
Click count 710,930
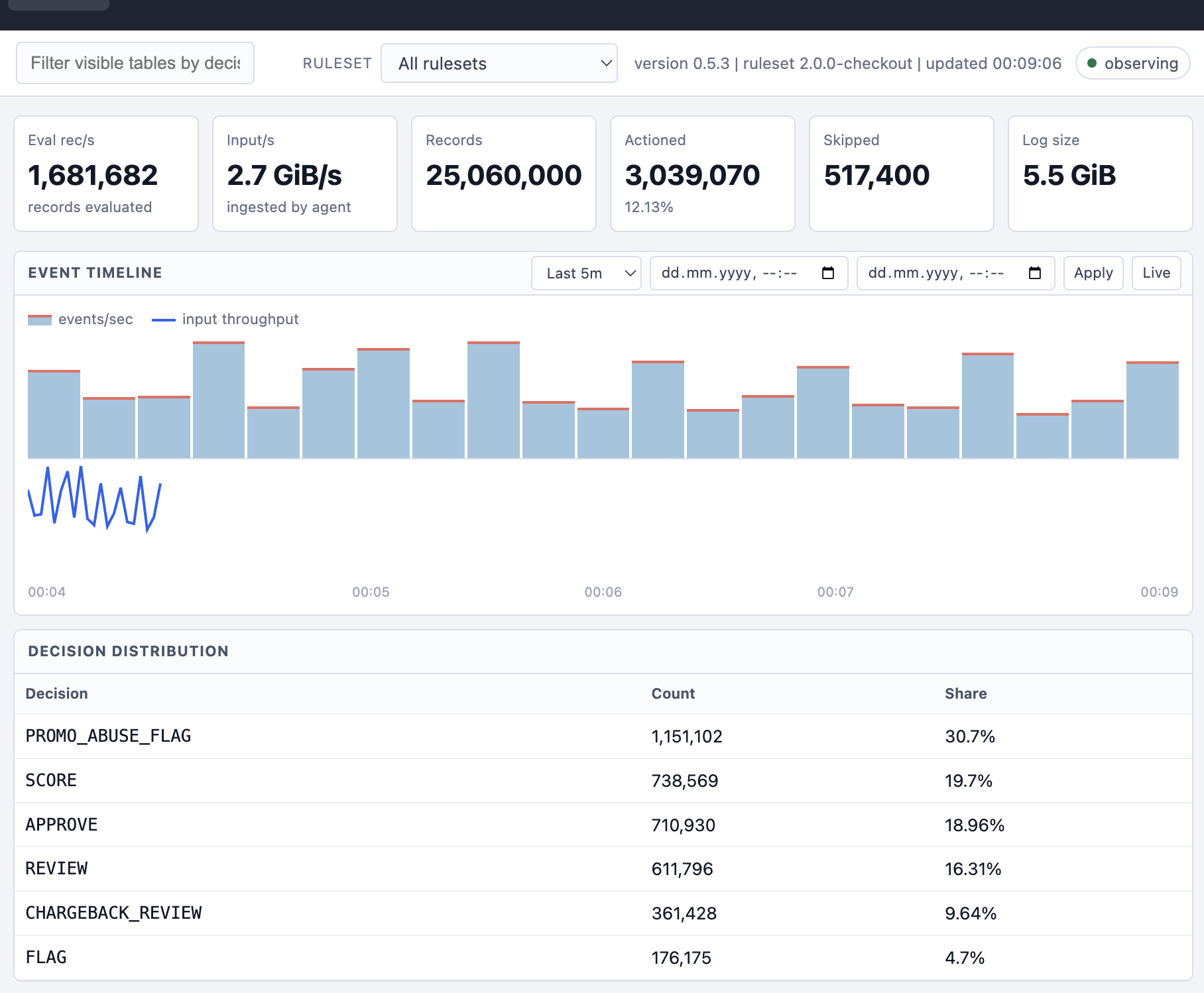pyautogui.click(x=684, y=825)
